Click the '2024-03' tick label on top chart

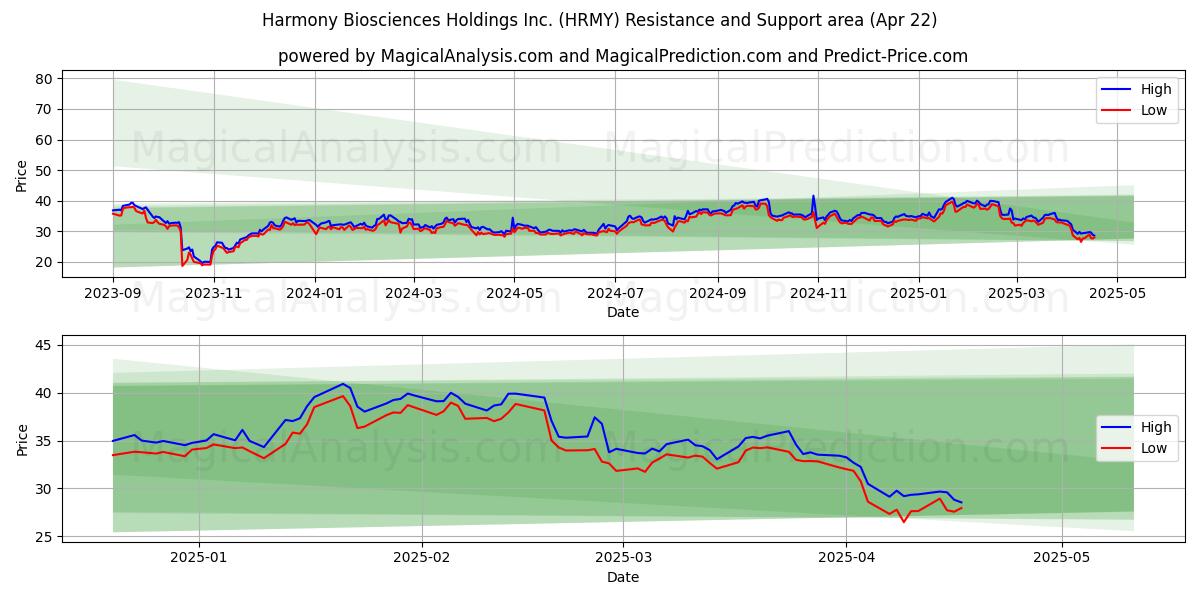414,294
